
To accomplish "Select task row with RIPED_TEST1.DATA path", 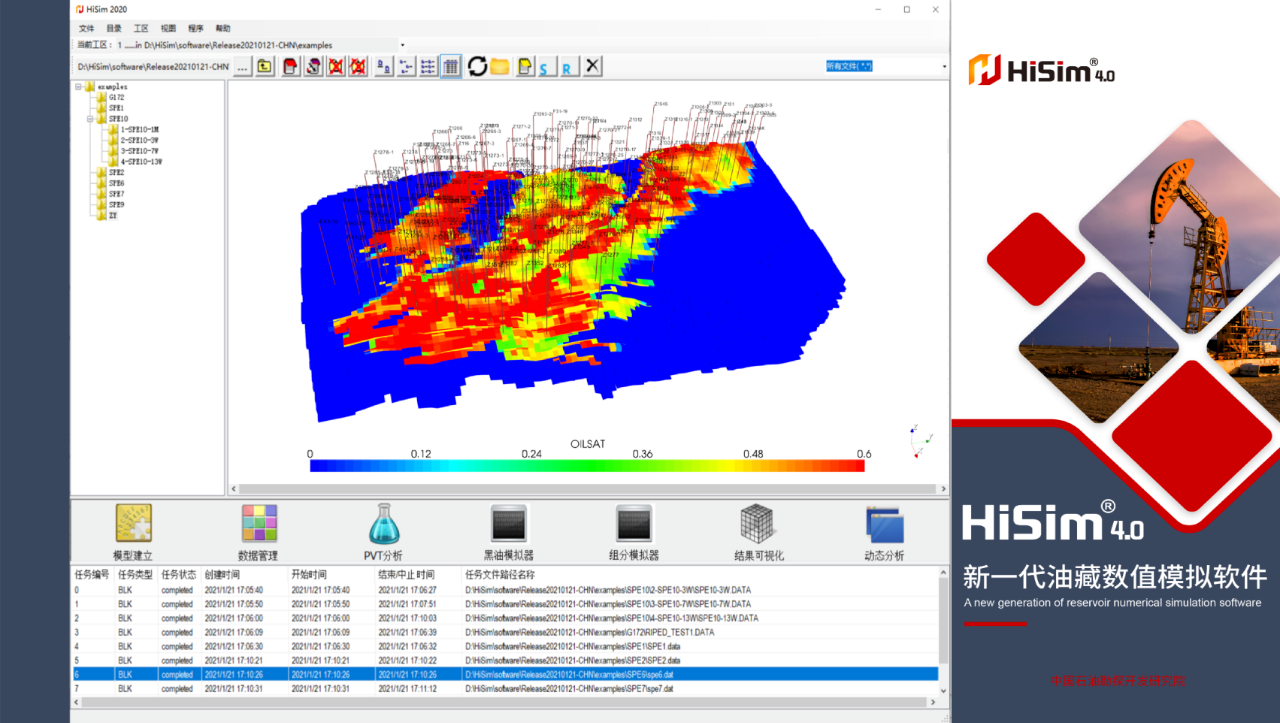I will pos(505,632).
